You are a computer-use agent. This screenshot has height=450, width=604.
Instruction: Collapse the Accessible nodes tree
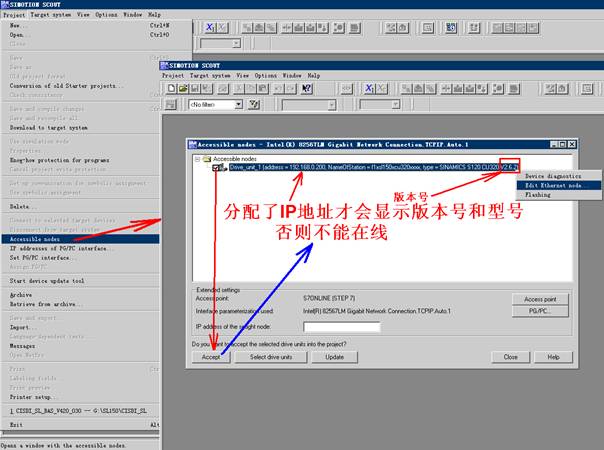(197, 158)
